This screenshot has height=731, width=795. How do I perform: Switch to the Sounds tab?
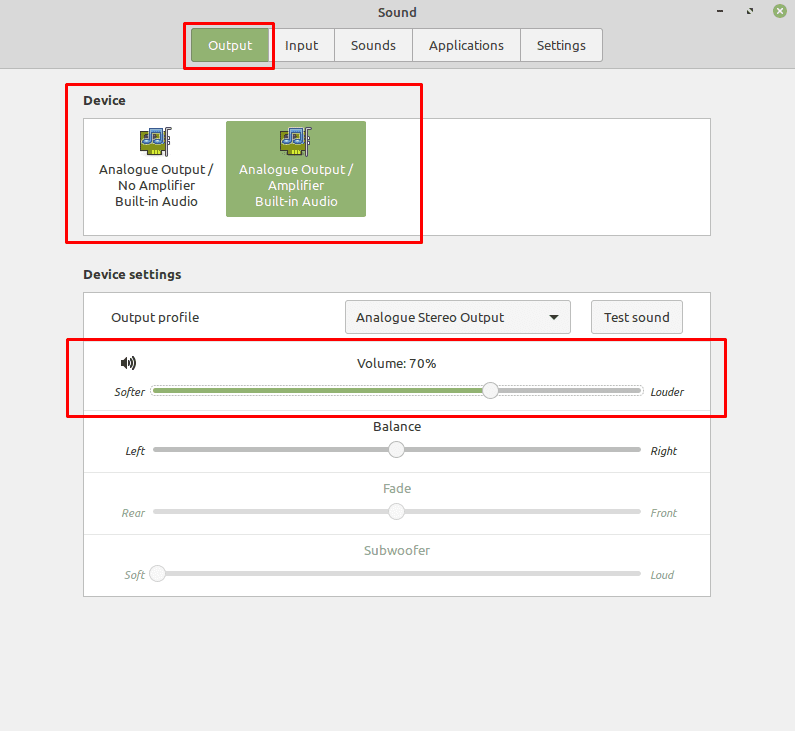374,46
